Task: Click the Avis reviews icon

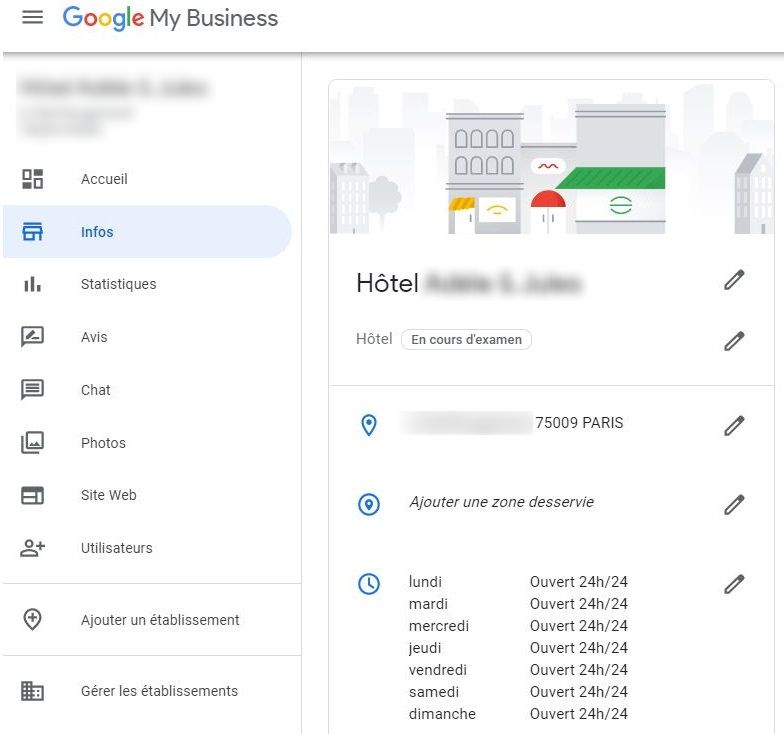Action: pos(33,337)
